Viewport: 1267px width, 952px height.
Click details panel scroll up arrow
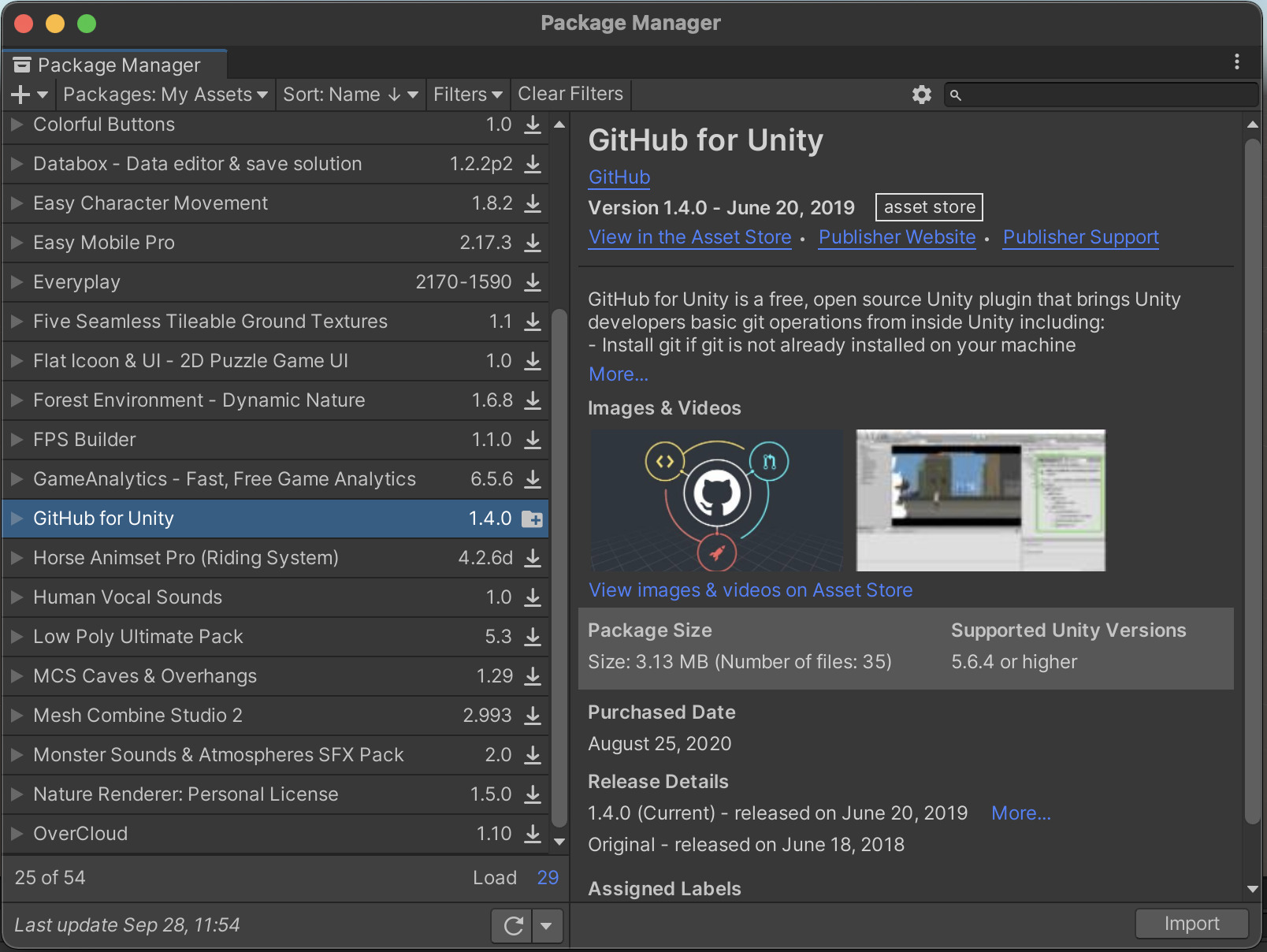click(x=1253, y=125)
